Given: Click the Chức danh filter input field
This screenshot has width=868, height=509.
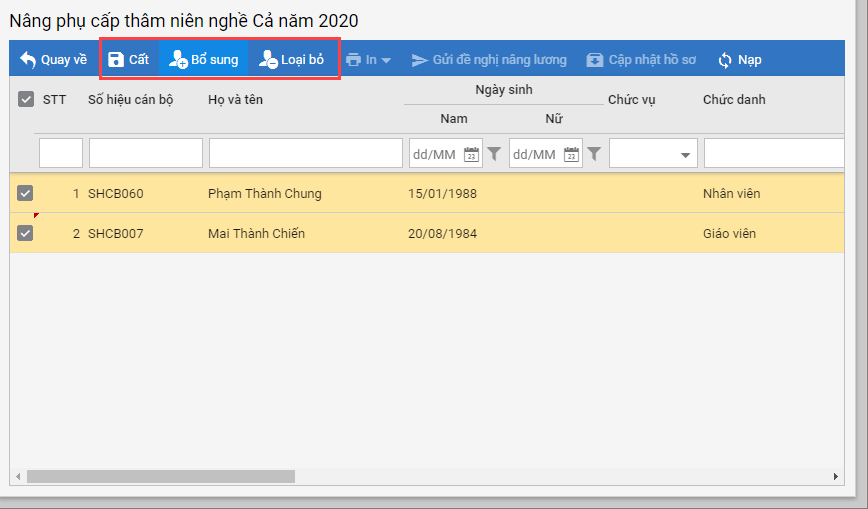Looking at the screenshot, I should coord(773,154).
